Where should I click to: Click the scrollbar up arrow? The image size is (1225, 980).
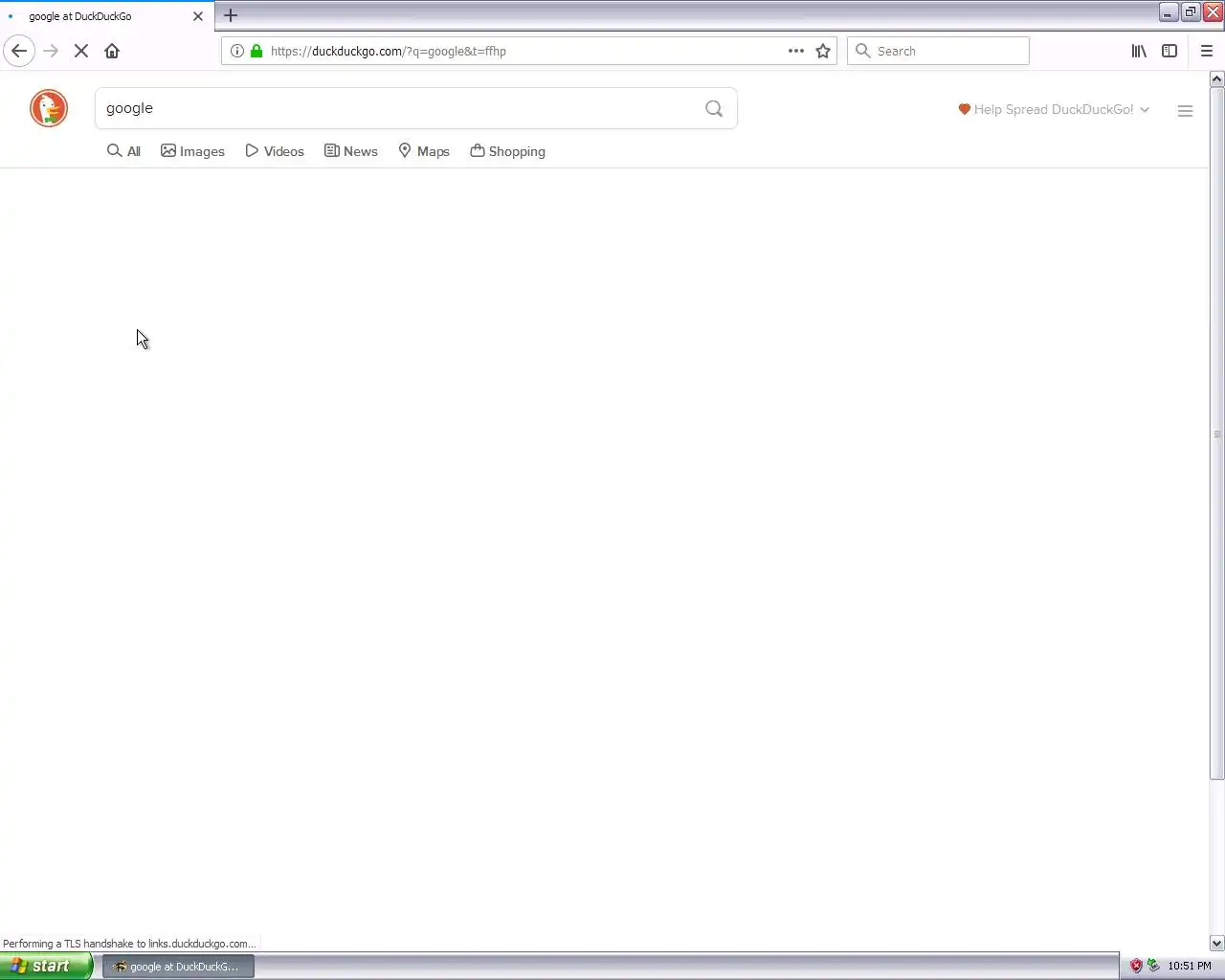click(1217, 78)
